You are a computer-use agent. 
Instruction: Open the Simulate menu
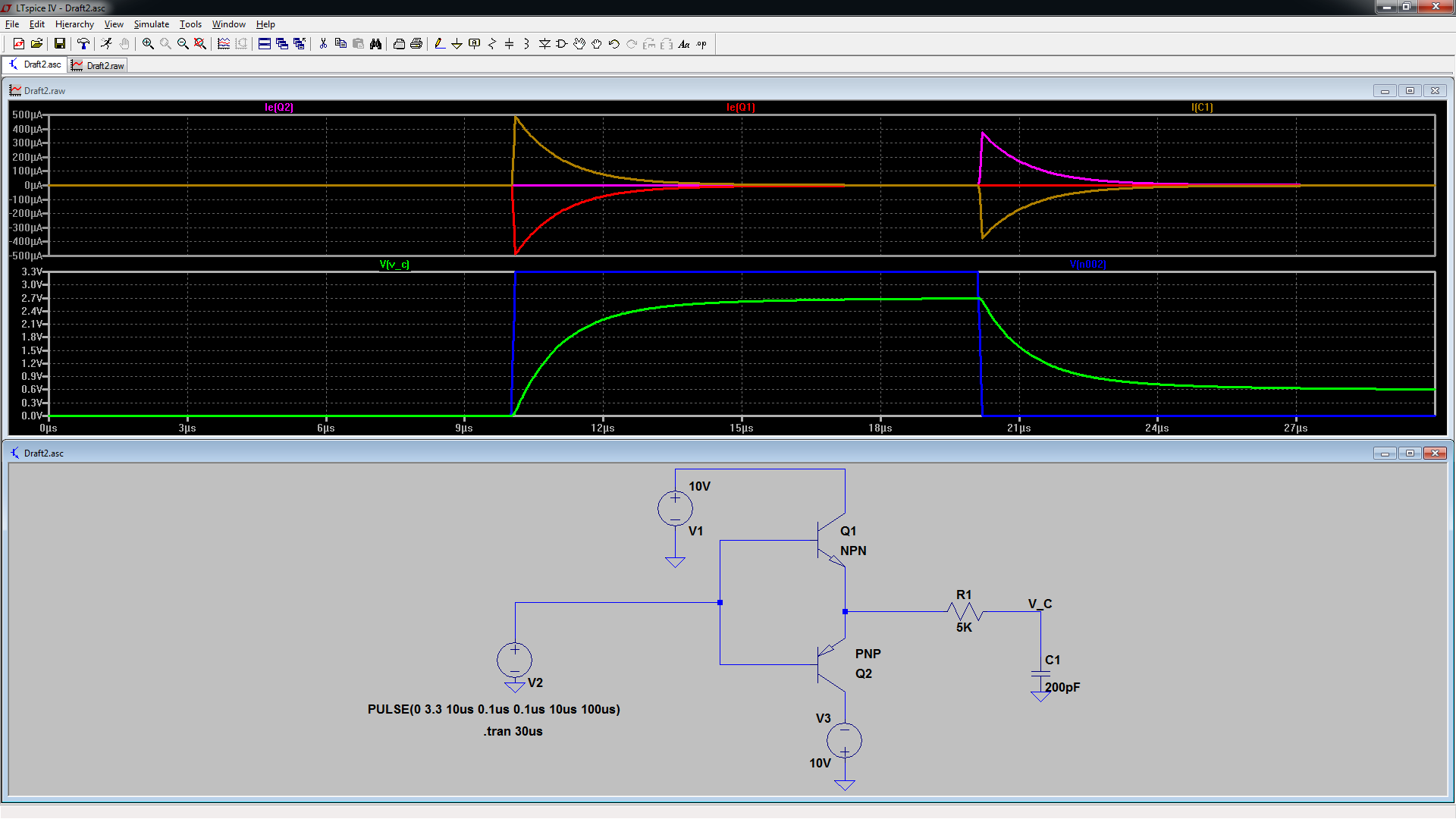pyautogui.click(x=152, y=24)
